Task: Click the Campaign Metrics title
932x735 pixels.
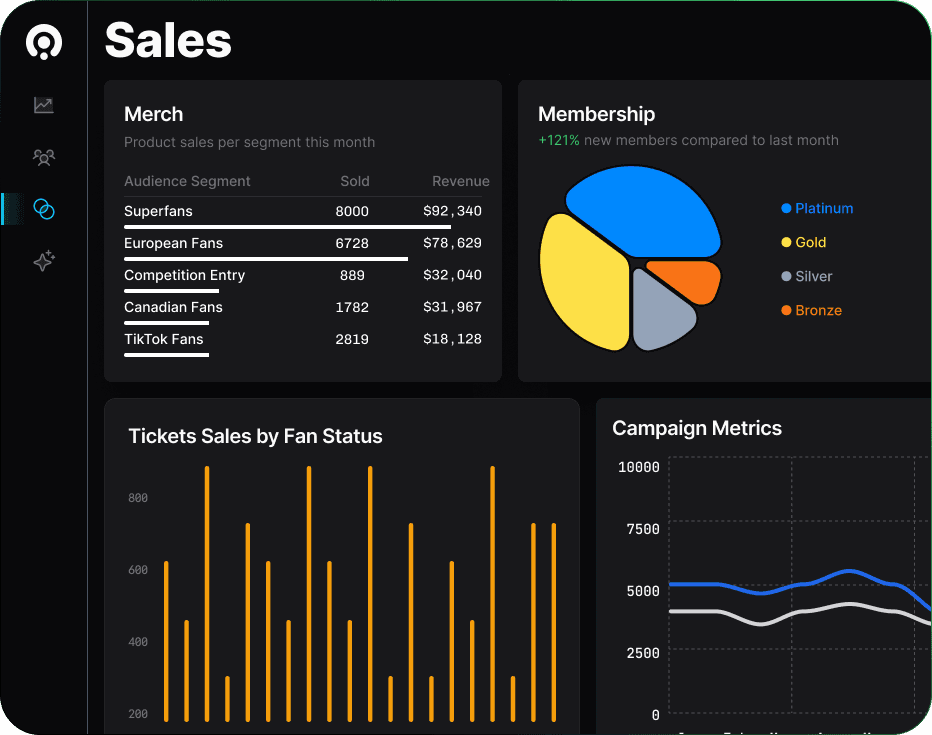Action: (x=697, y=428)
